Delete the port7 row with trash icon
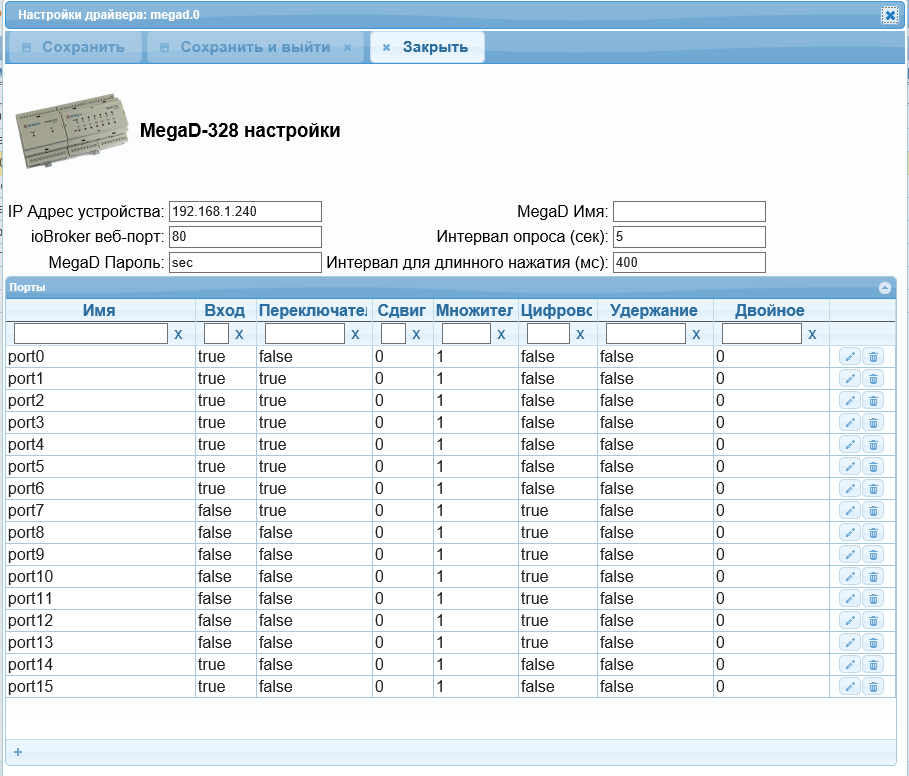 [873, 511]
